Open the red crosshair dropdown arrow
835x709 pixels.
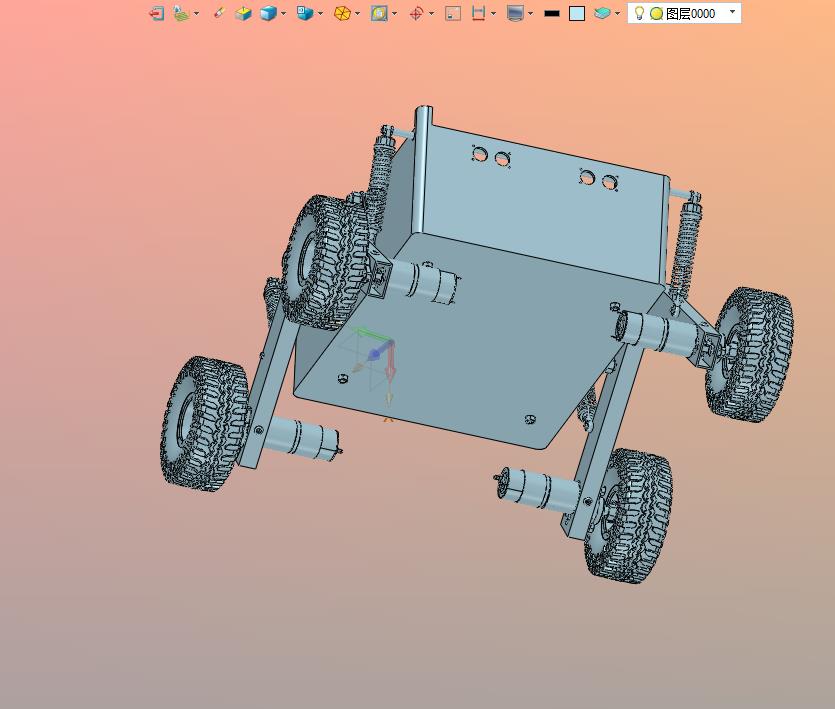pyautogui.click(x=431, y=13)
